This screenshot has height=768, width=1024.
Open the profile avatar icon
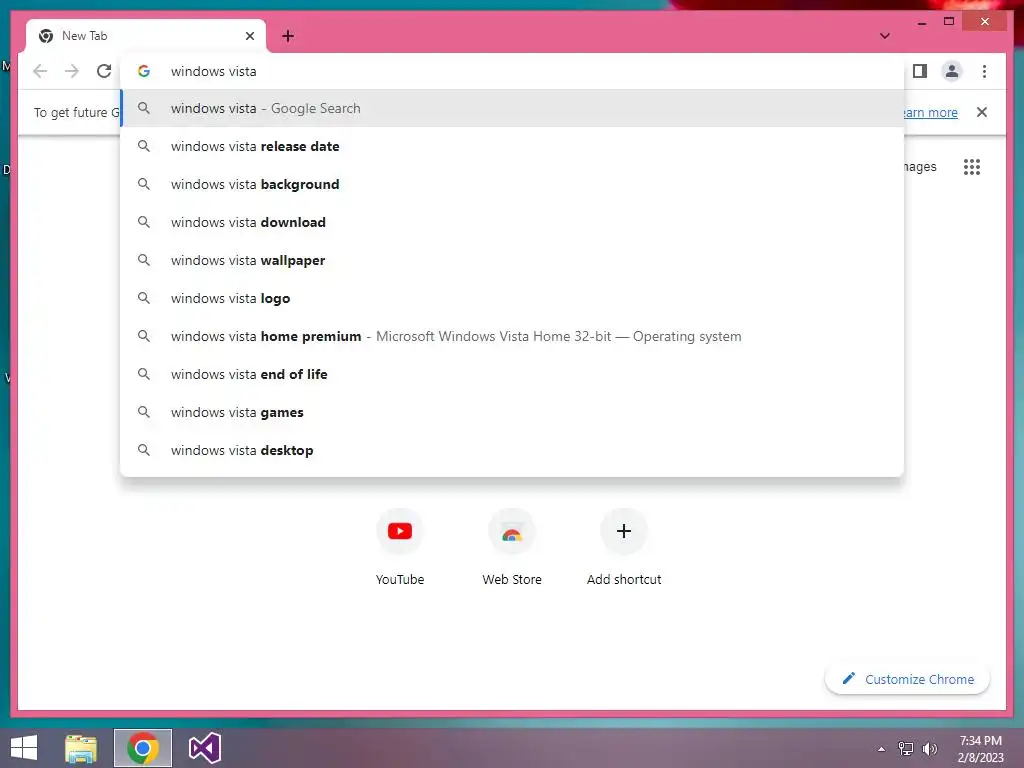(952, 71)
